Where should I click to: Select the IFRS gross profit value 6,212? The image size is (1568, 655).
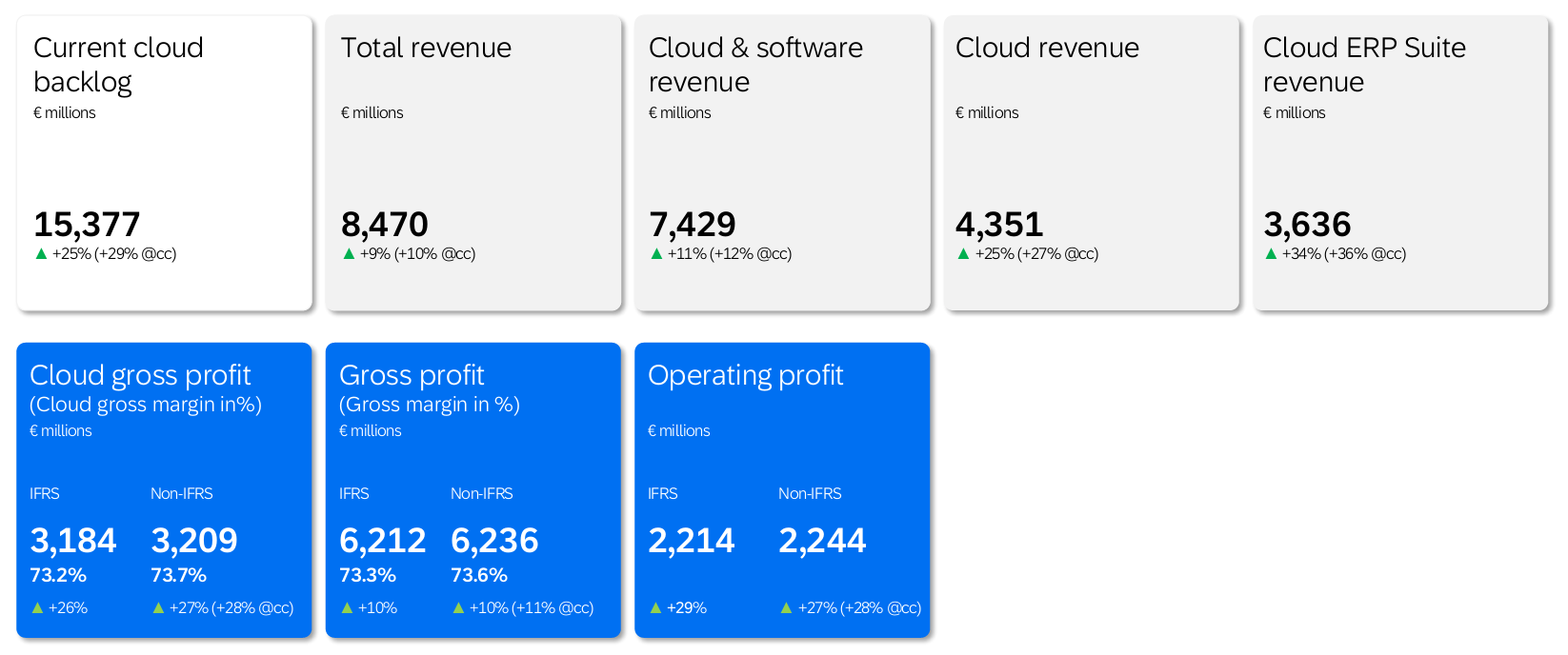(382, 541)
